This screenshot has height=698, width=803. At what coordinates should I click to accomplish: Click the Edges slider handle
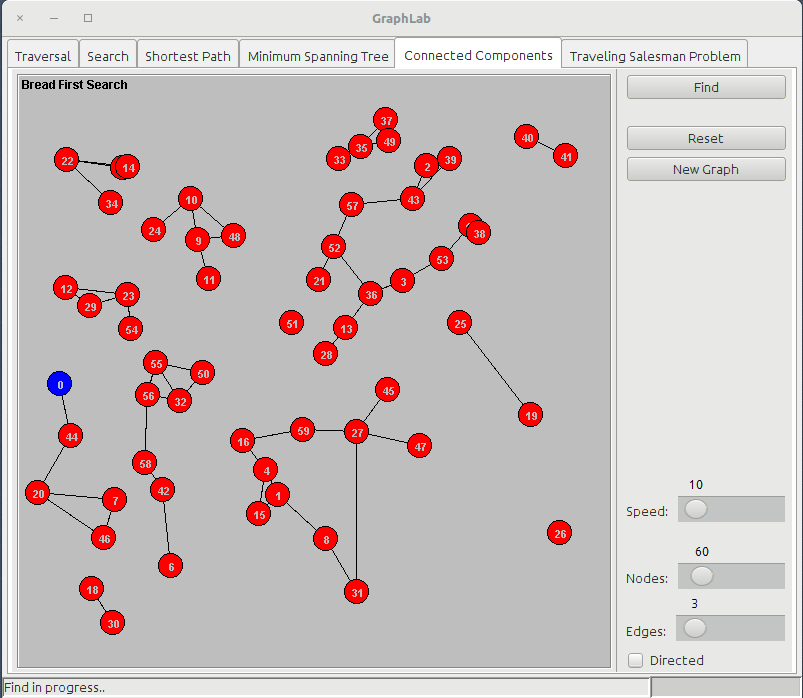pos(695,628)
